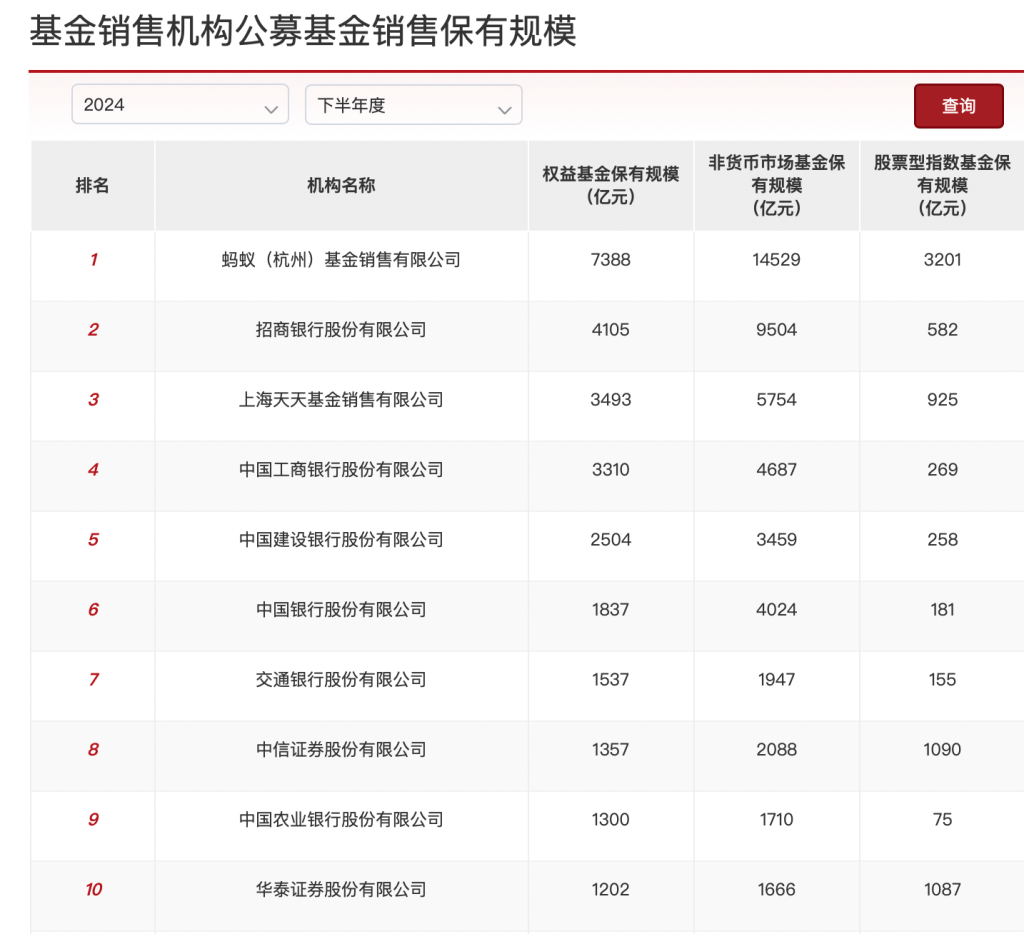Click the 非货币市场基金保有规模 column header

[776, 185]
